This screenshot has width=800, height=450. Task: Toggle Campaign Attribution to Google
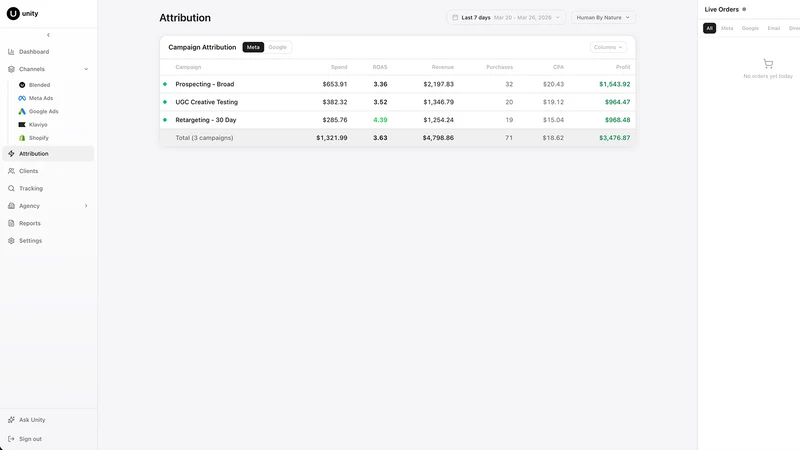coord(278,47)
